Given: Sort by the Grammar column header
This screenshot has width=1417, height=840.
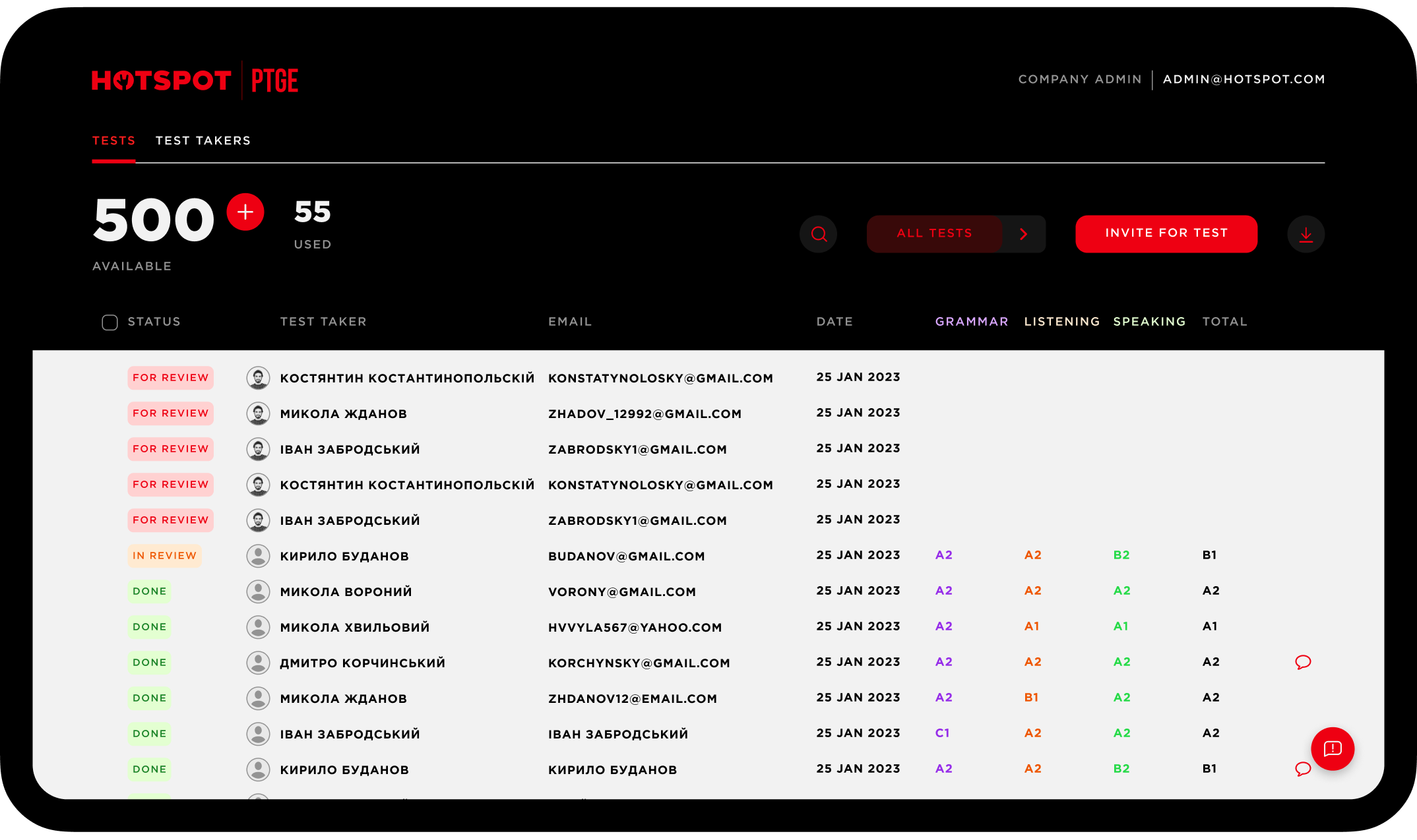Looking at the screenshot, I should tap(971, 322).
